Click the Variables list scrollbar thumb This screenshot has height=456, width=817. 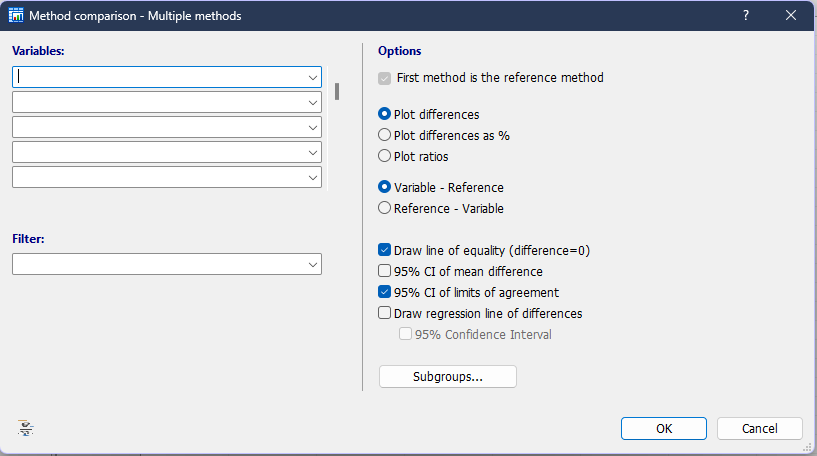point(337,91)
